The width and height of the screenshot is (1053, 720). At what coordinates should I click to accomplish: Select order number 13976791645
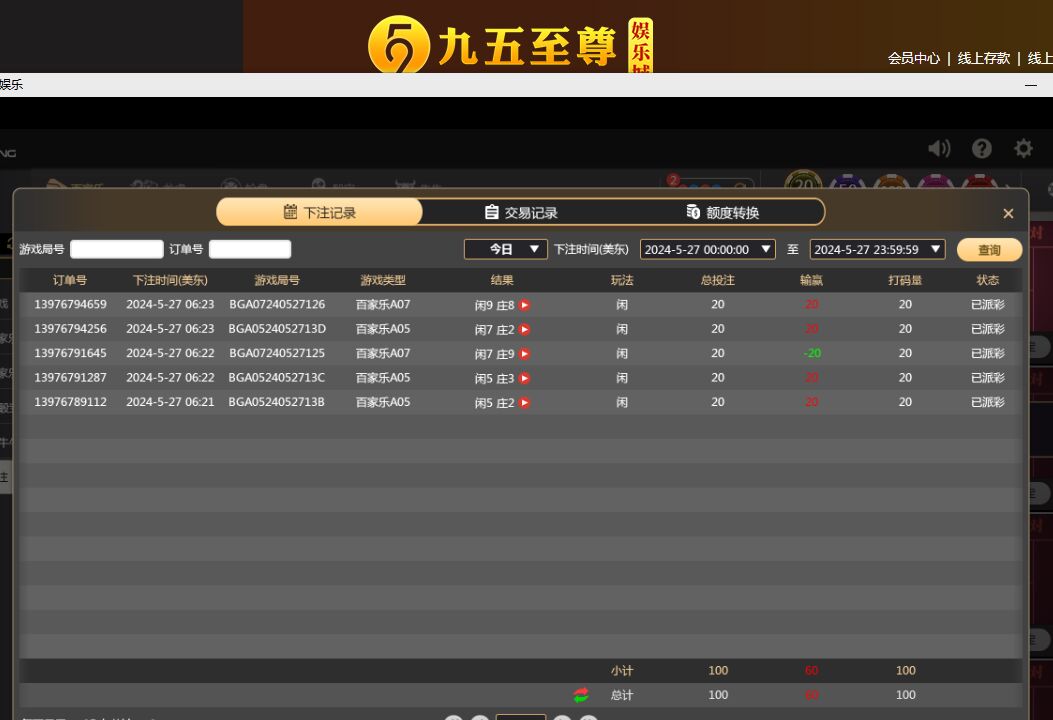click(71, 353)
